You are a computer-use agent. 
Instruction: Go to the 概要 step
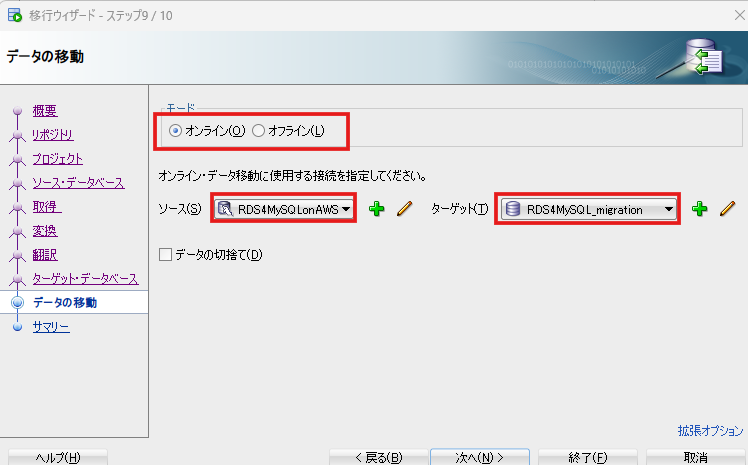pos(45,111)
